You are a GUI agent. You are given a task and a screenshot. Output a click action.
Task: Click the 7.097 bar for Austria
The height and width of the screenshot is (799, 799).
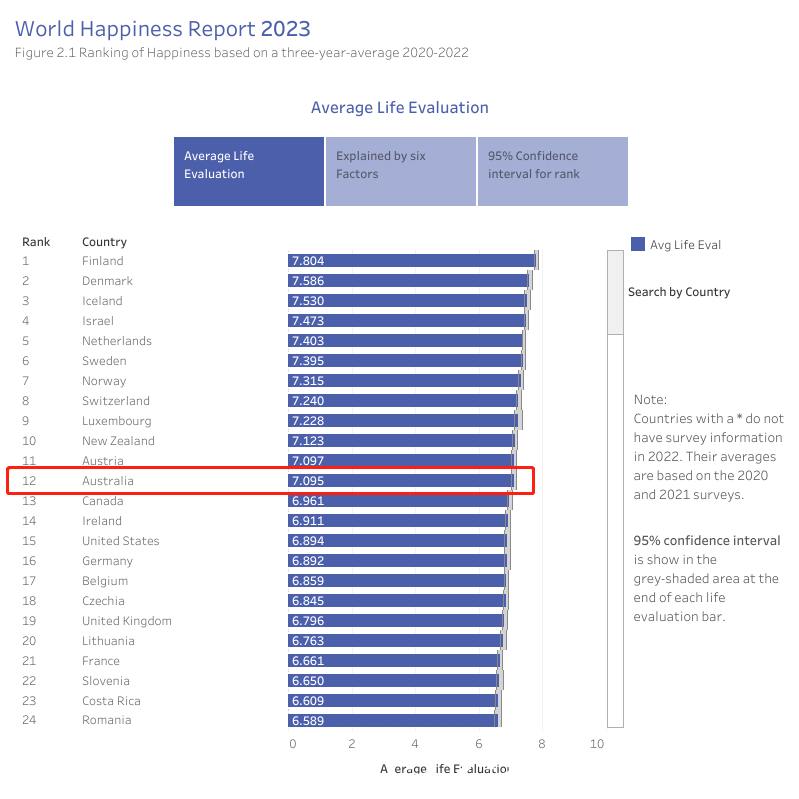tap(401, 461)
